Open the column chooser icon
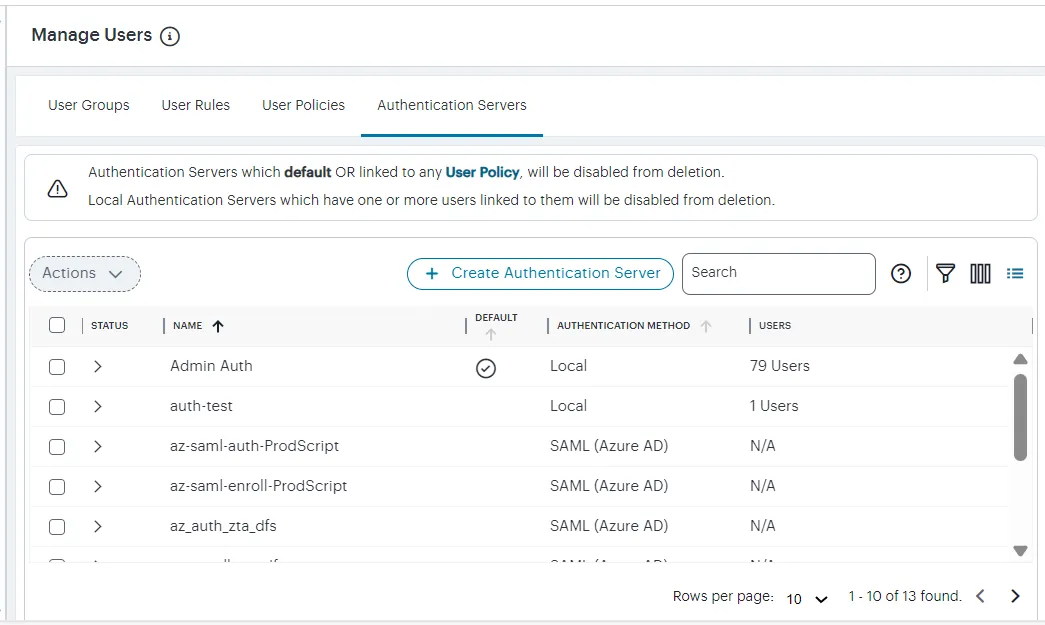Screen dimensions: 1045x625 click(x=980, y=273)
